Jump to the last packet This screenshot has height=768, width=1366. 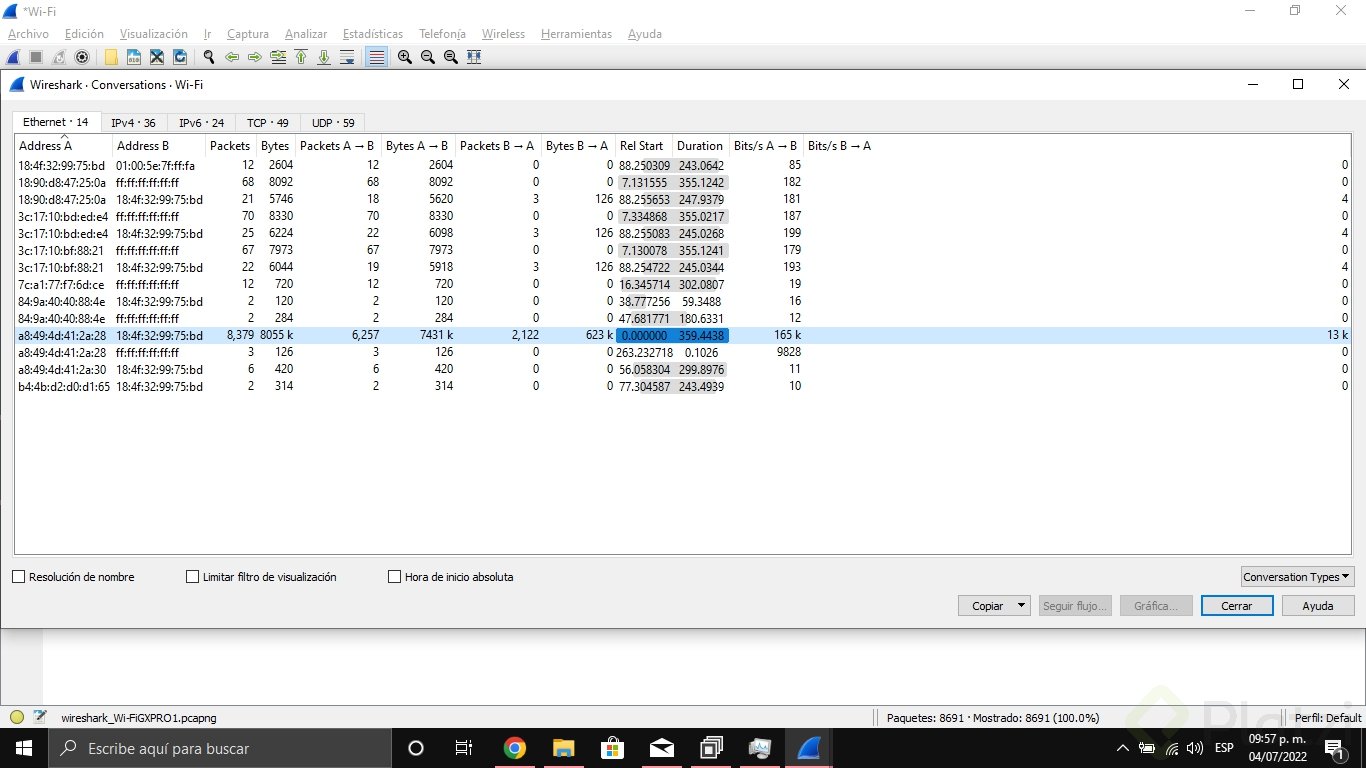[324, 57]
